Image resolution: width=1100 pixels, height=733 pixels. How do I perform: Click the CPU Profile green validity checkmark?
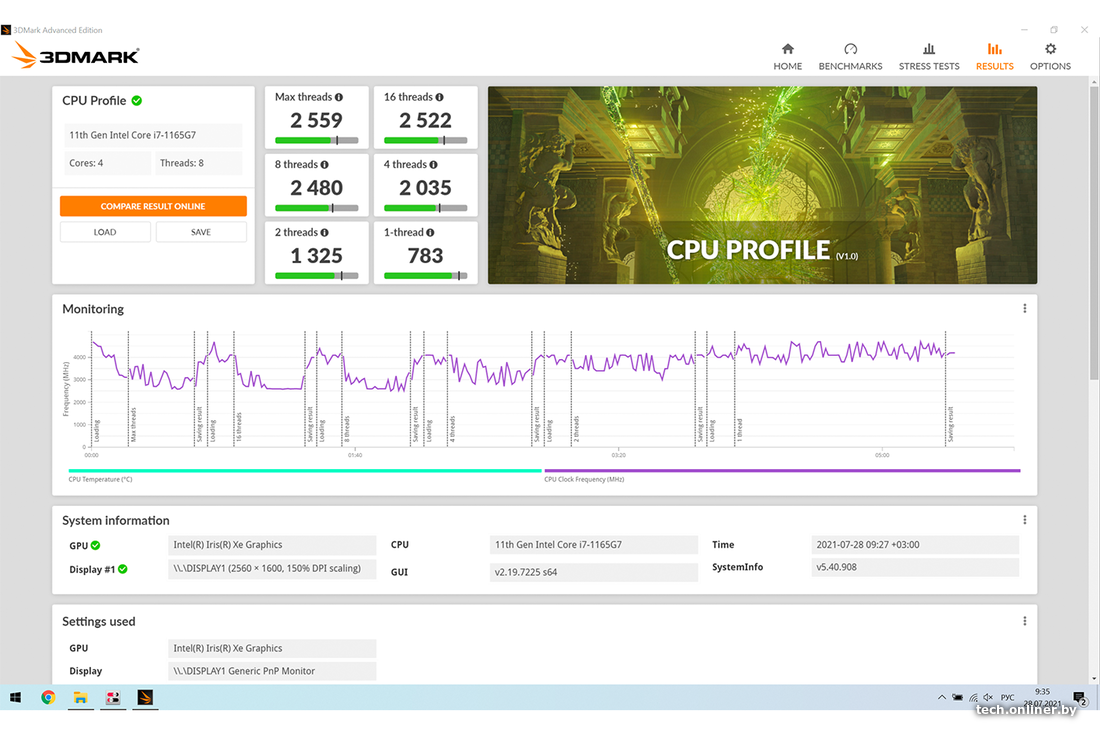137,100
